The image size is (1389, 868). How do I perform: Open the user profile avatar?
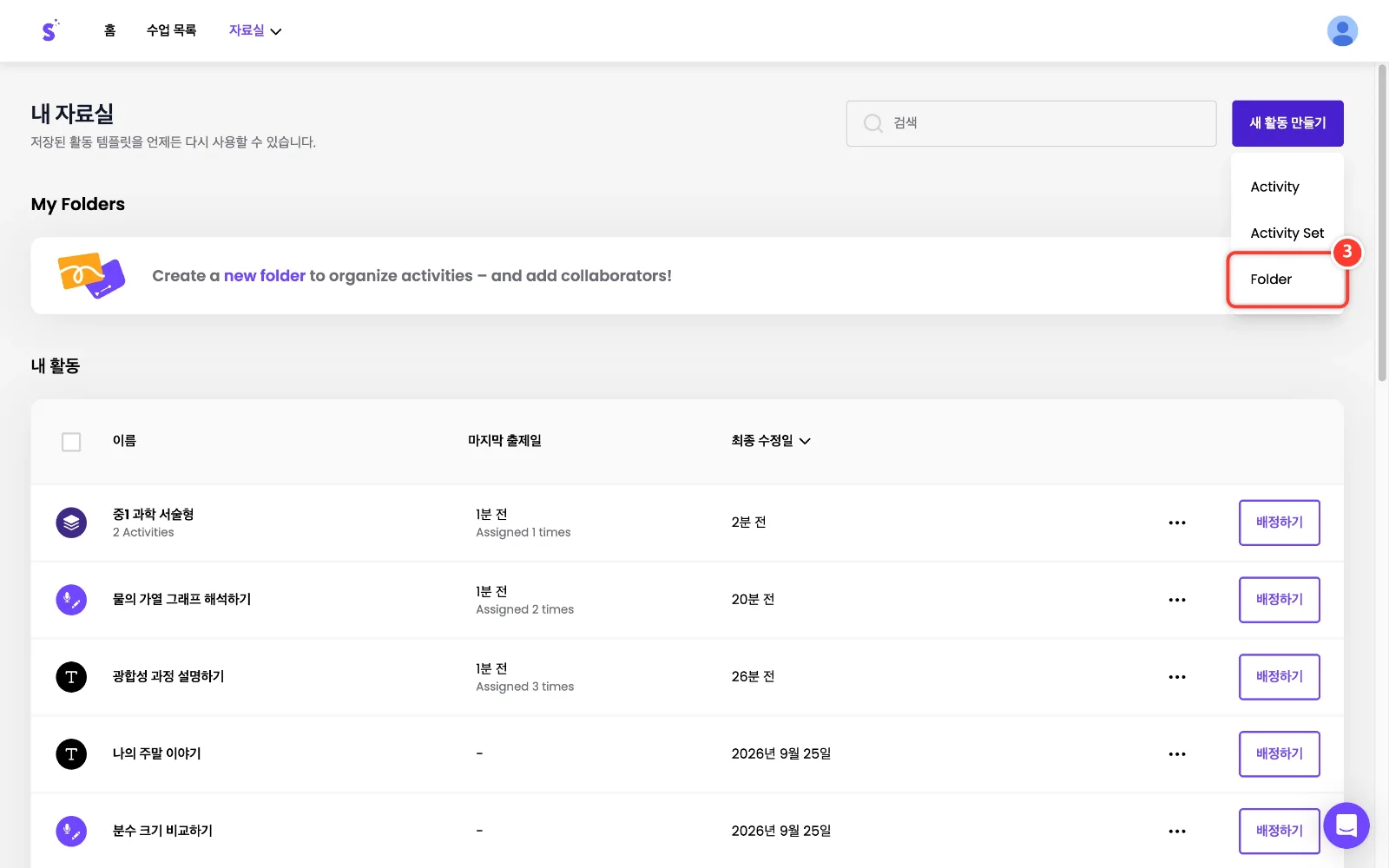(1342, 31)
